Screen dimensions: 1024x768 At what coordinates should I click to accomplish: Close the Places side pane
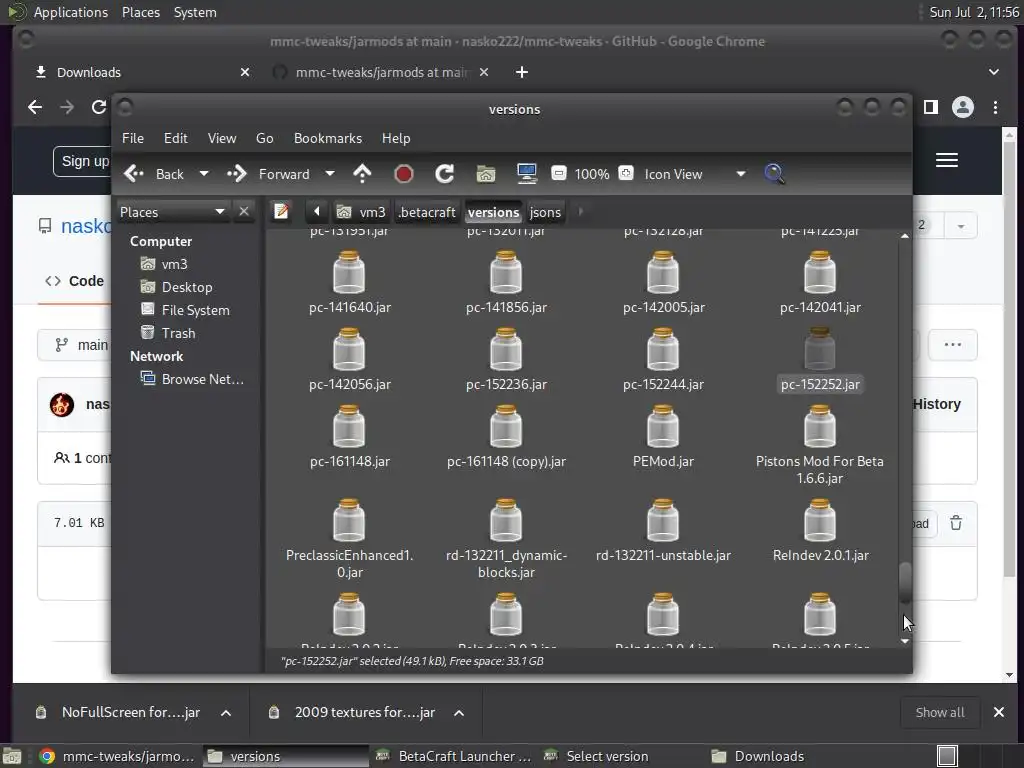point(244,211)
